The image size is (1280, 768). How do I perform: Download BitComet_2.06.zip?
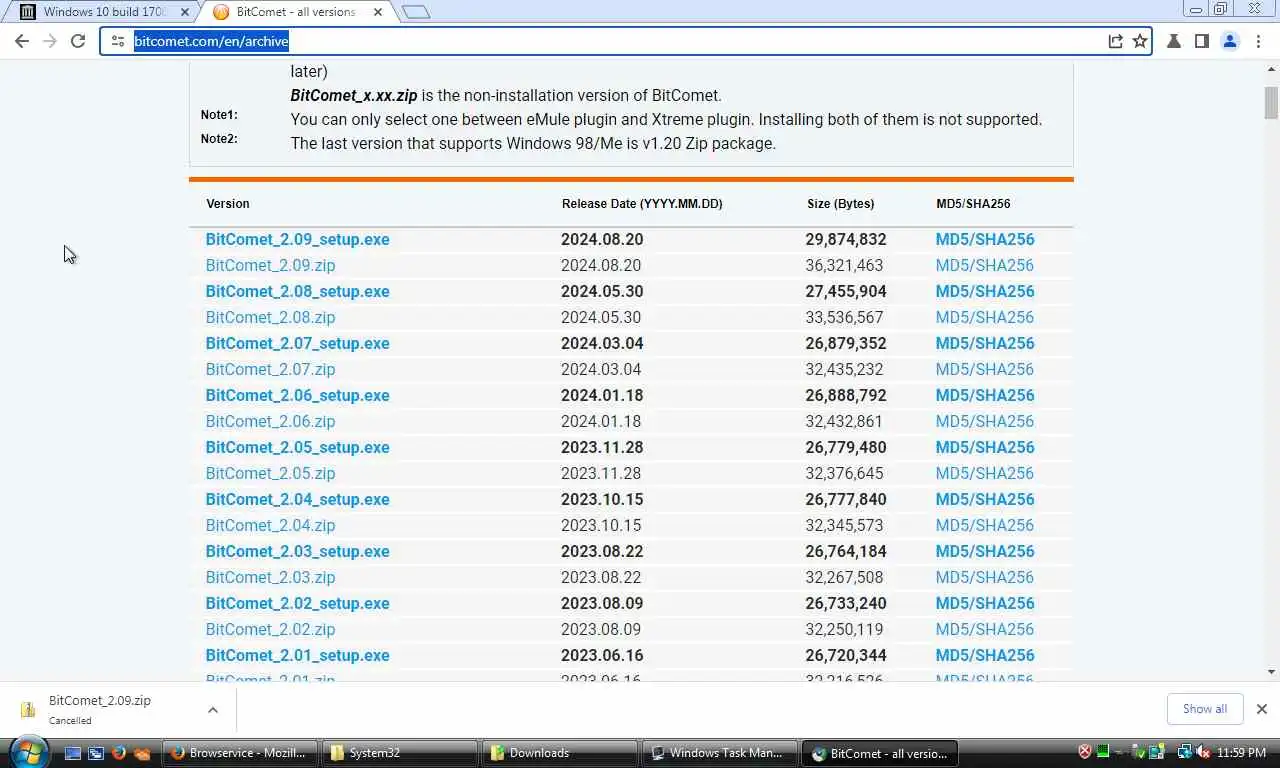click(270, 421)
